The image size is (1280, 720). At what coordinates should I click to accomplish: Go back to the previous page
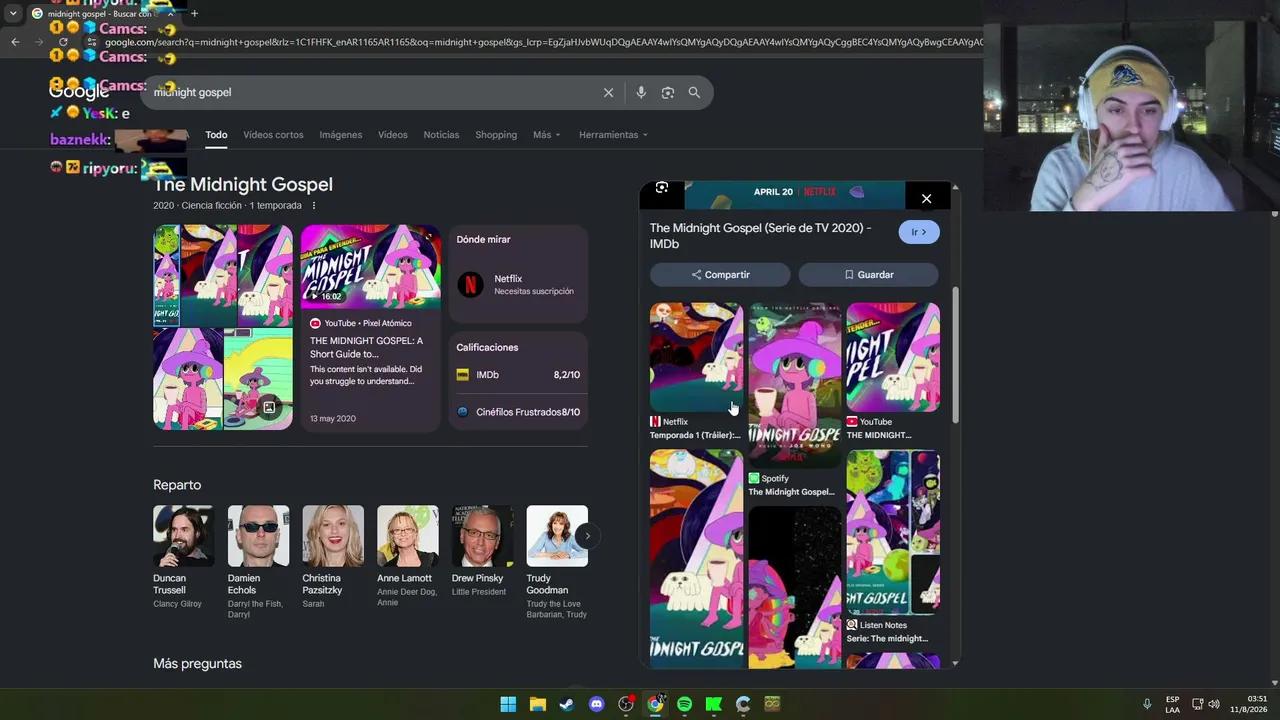(15, 42)
